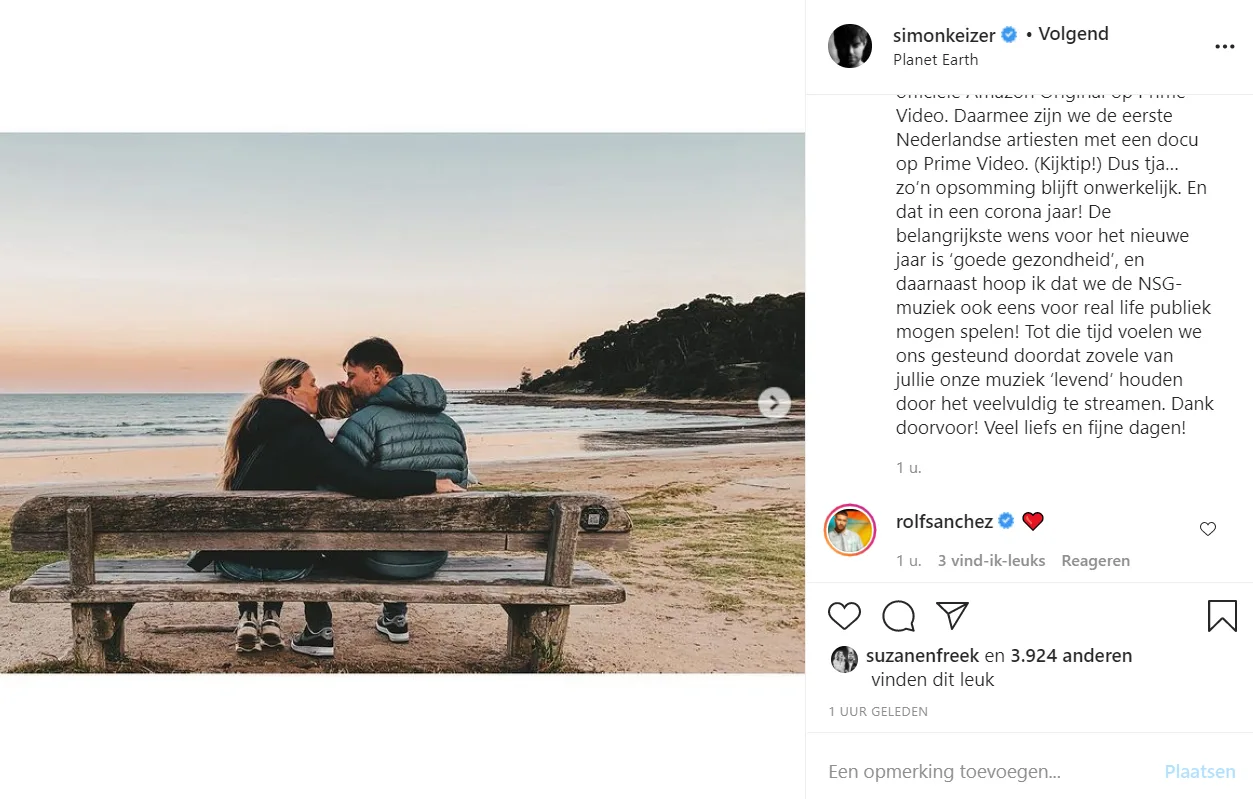The width and height of the screenshot is (1253, 799).
Task: Click the simonkeizer username link
Action: (x=944, y=35)
